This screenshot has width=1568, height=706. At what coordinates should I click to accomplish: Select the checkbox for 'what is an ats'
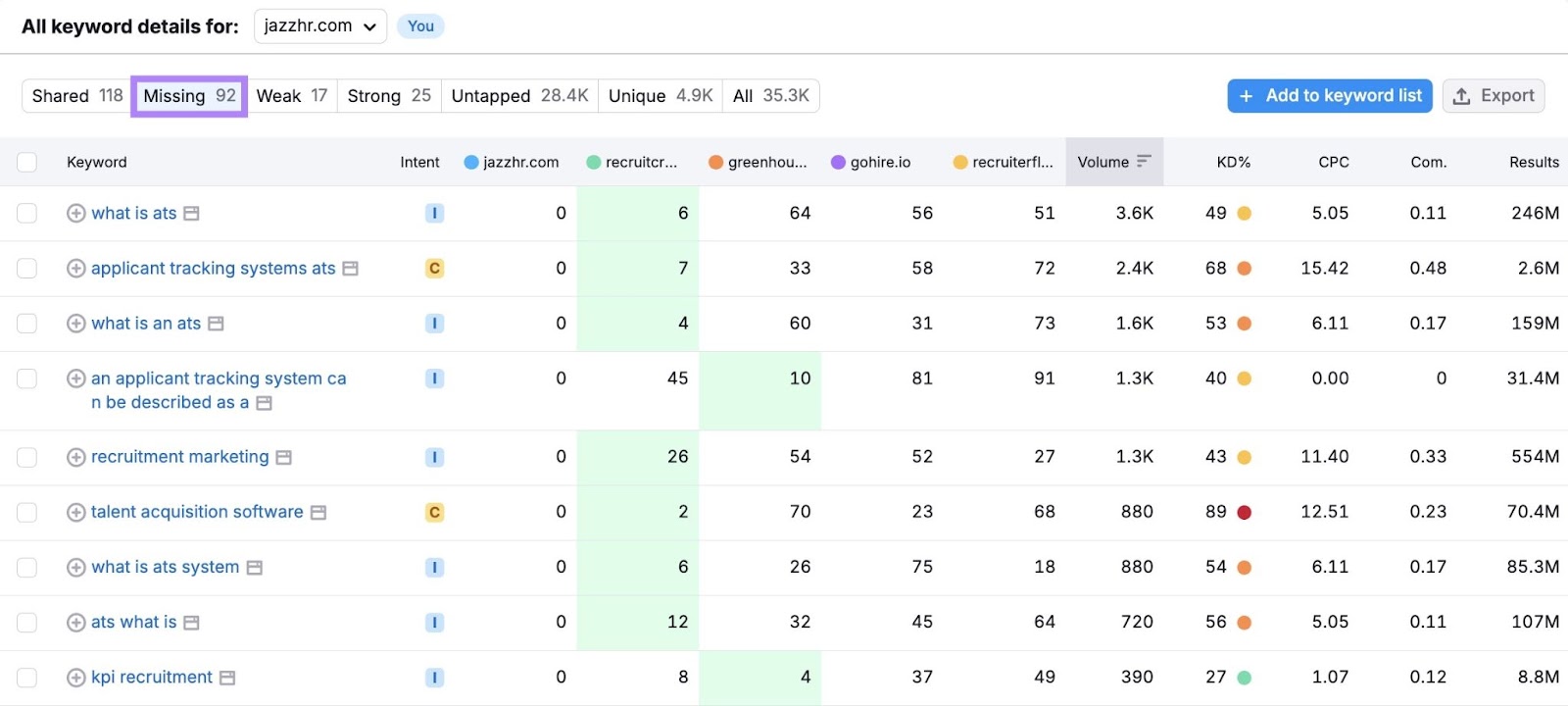(26, 323)
